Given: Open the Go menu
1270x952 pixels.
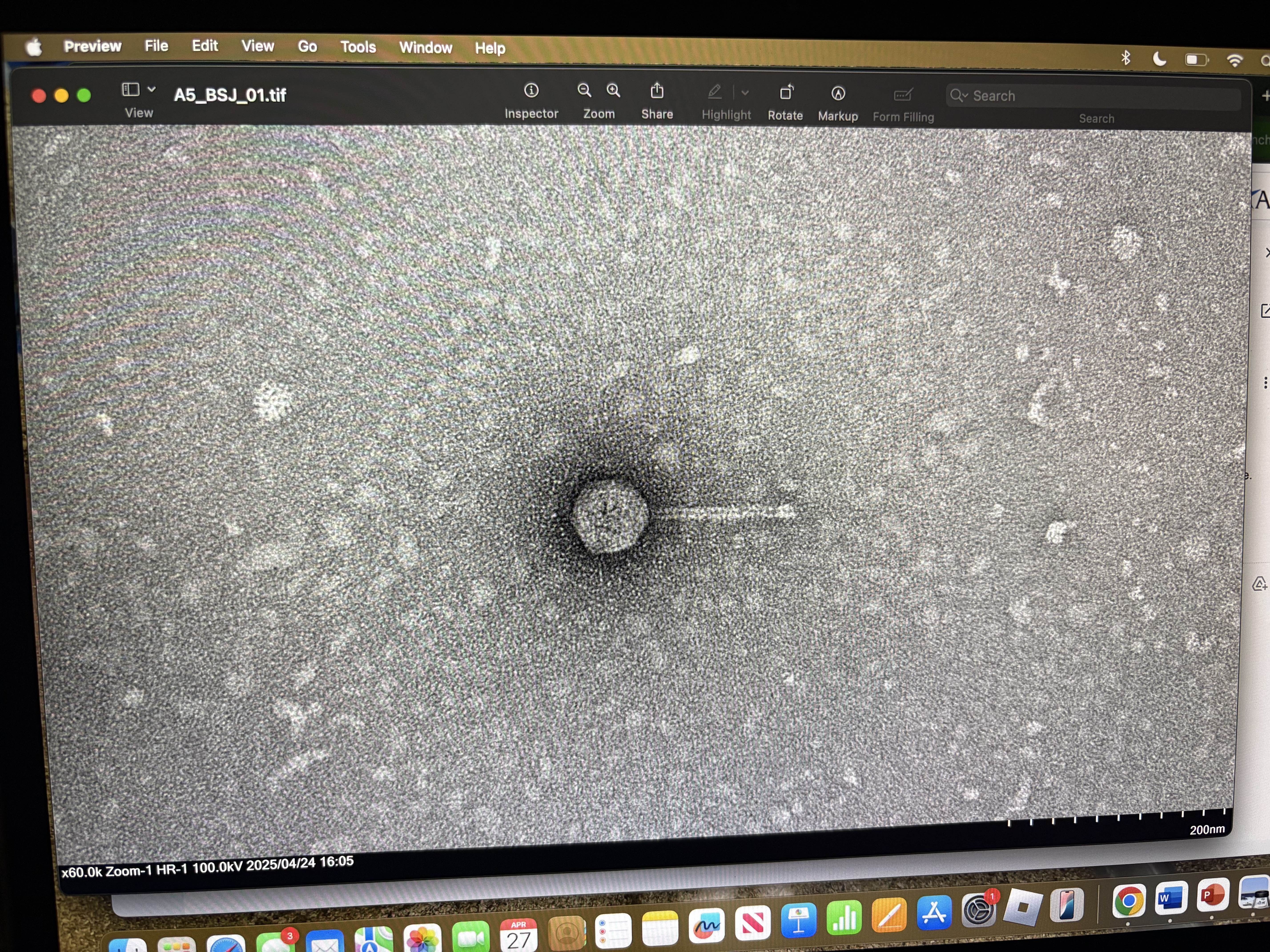Looking at the screenshot, I should click(307, 46).
